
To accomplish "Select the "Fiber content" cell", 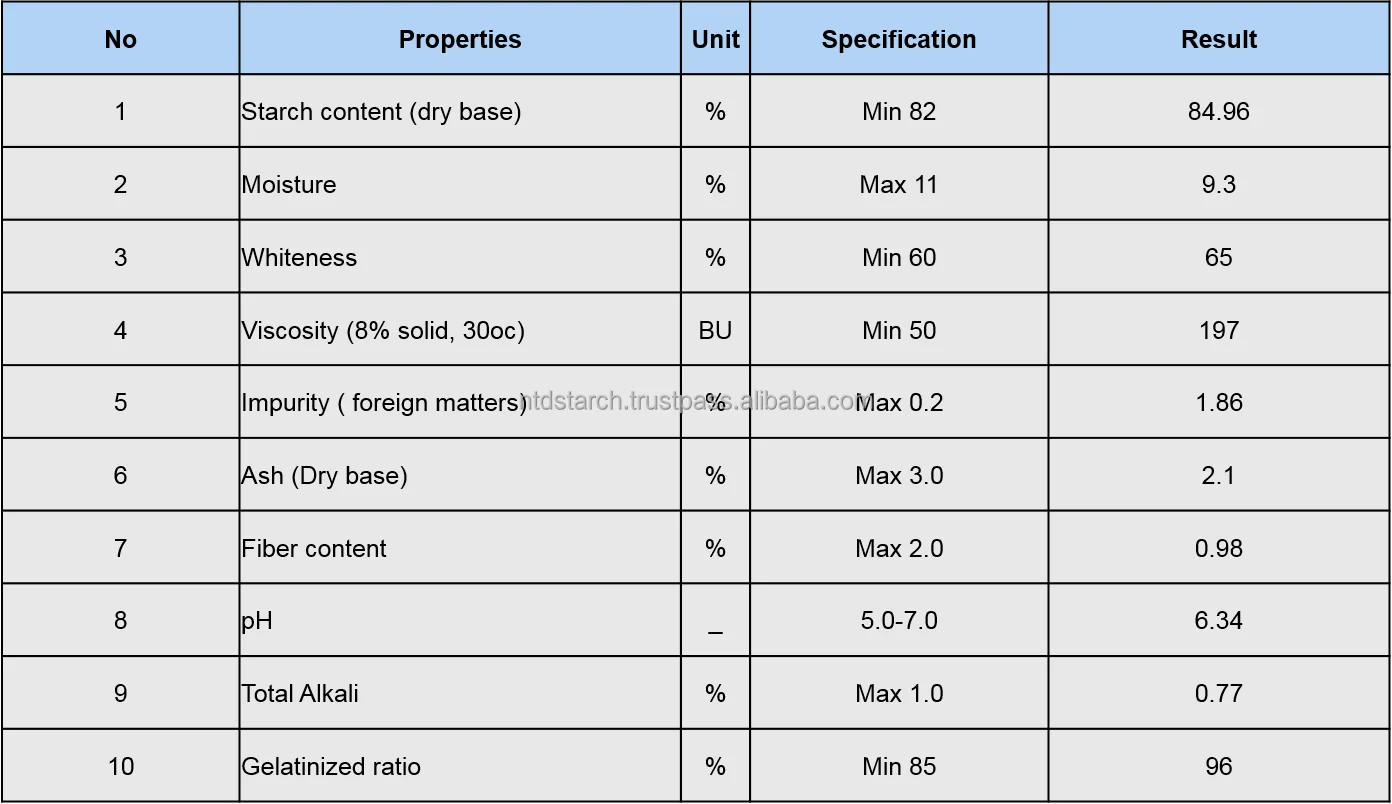I will [x=314, y=548].
